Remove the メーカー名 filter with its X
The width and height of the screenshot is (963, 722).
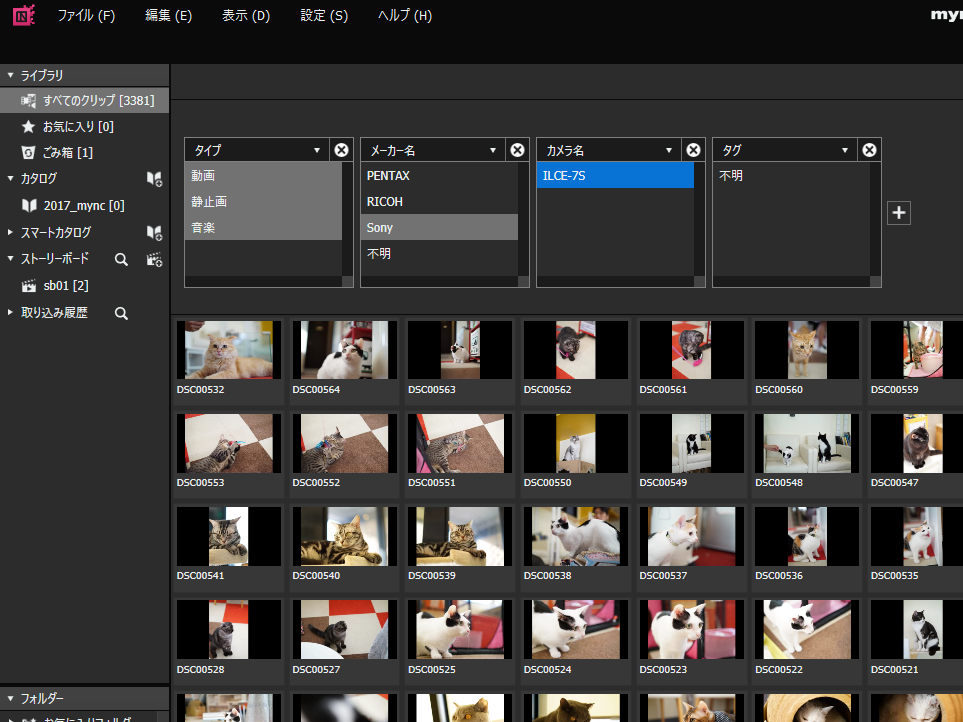[518, 150]
